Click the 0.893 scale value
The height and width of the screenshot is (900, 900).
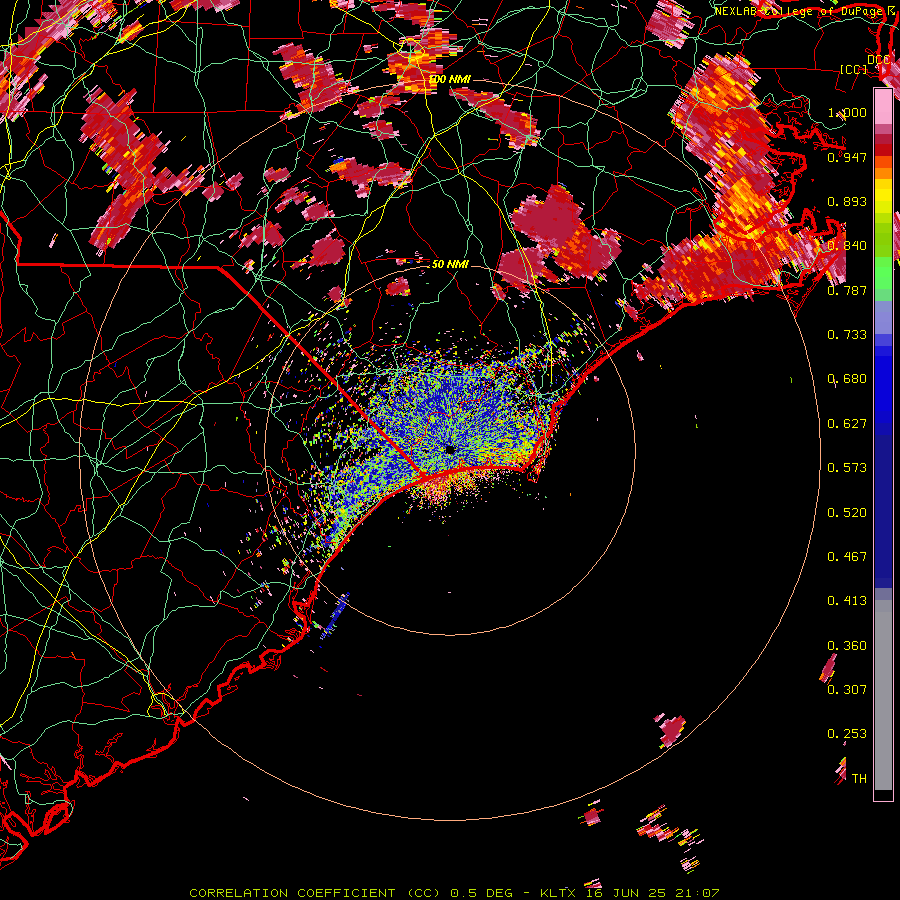(847, 201)
